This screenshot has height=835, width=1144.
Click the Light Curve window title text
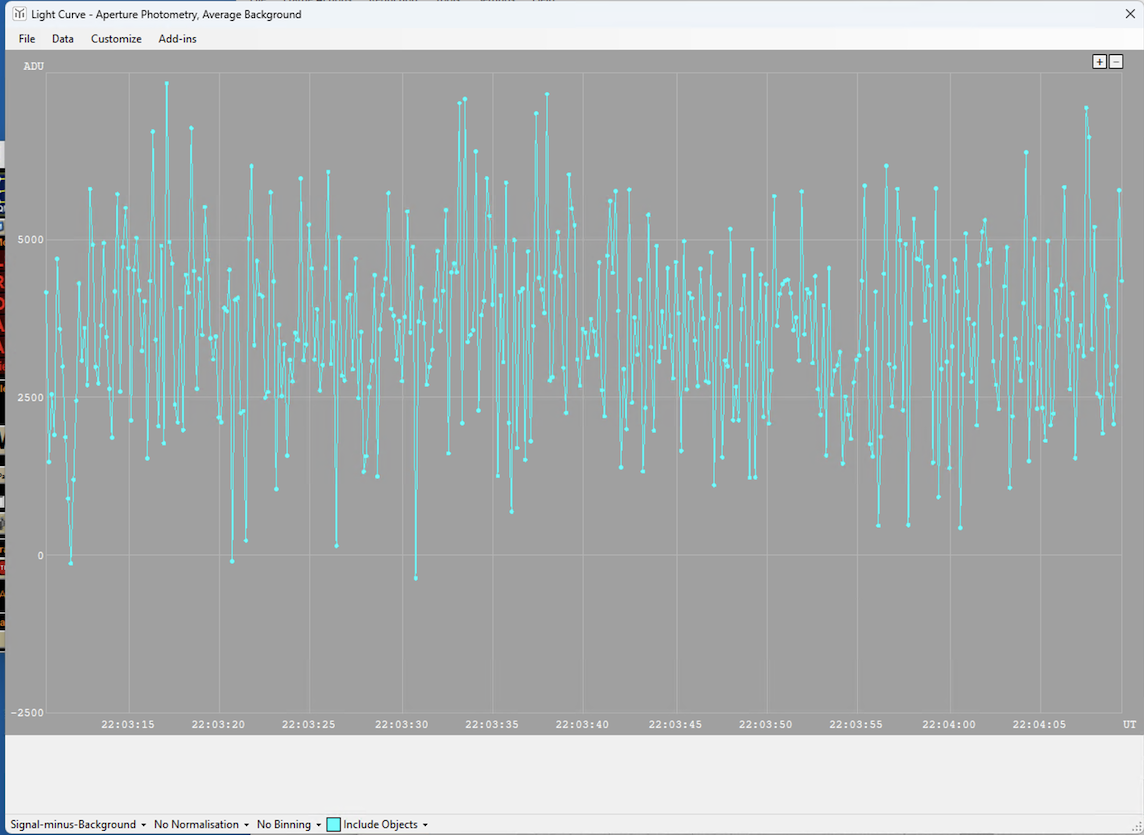pos(166,14)
